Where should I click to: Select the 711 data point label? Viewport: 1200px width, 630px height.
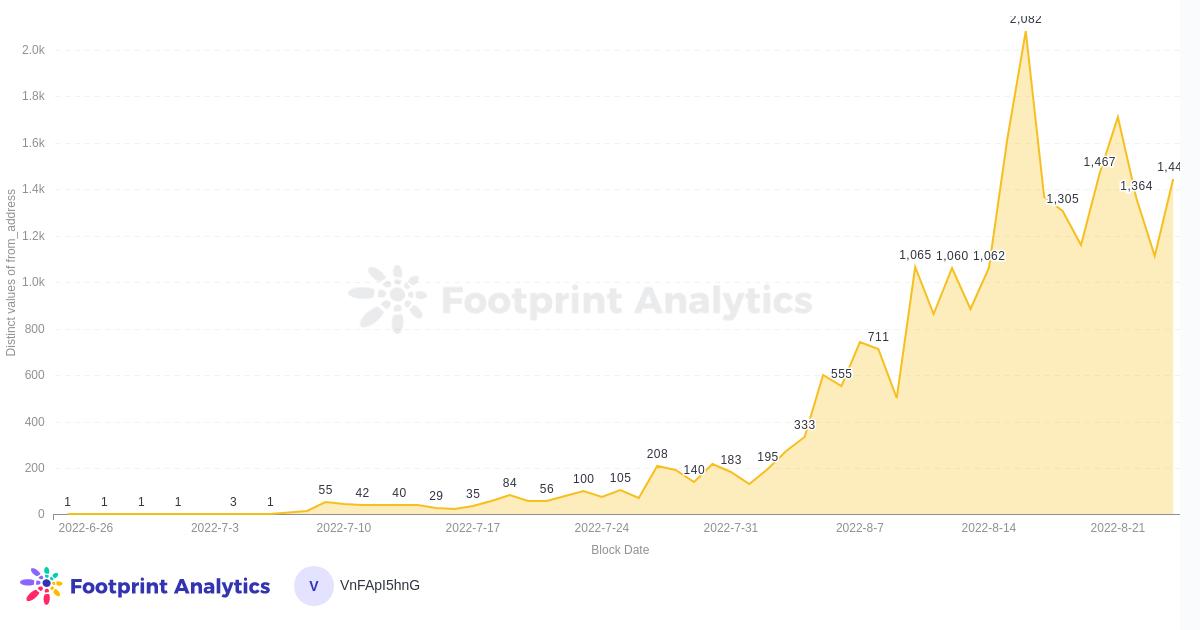coord(878,337)
